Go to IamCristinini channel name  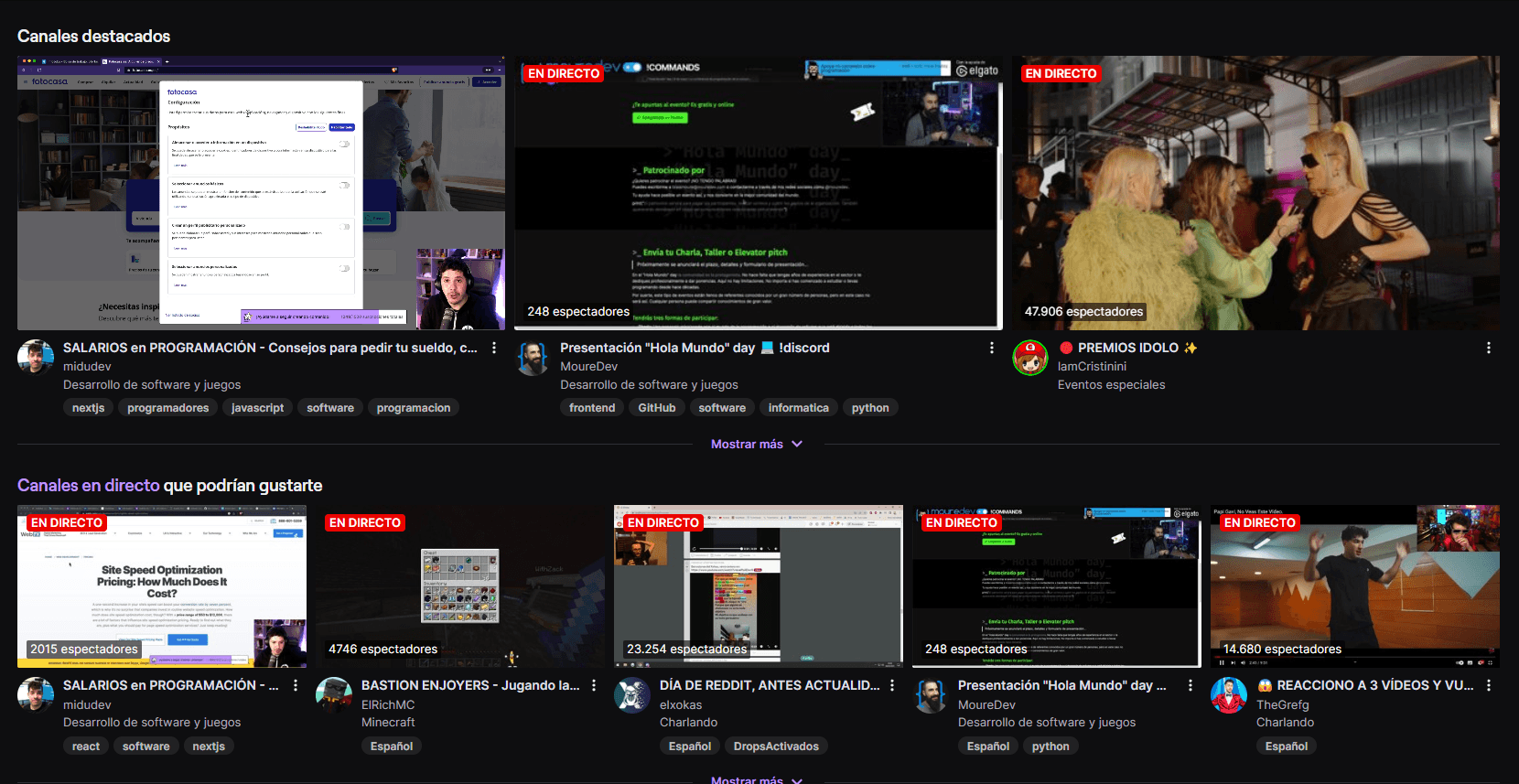(x=1092, y=367)
